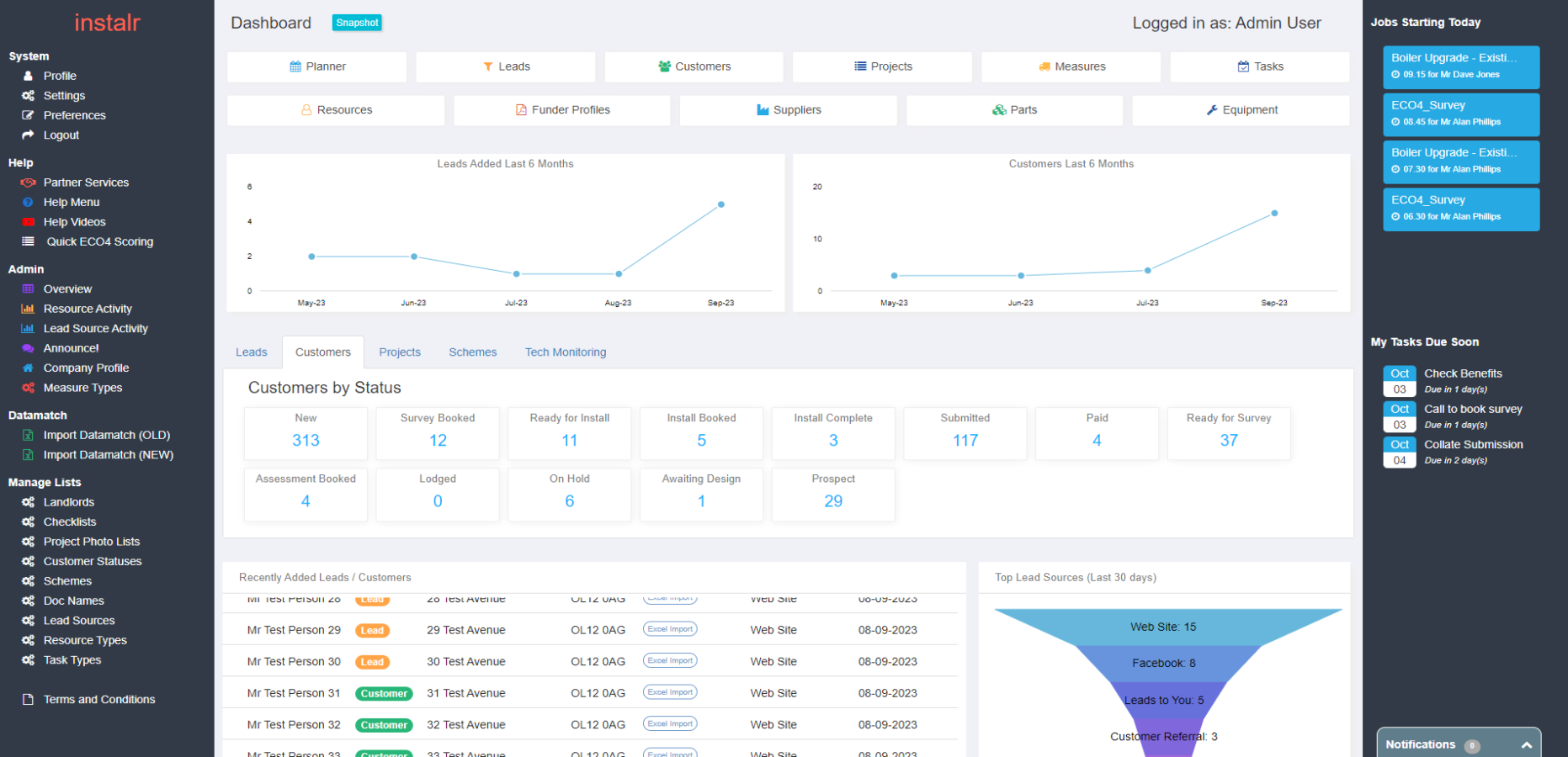Screen dimensions: 1568x757
Task: Switch to the Projects tab
Action: point(400,352)
